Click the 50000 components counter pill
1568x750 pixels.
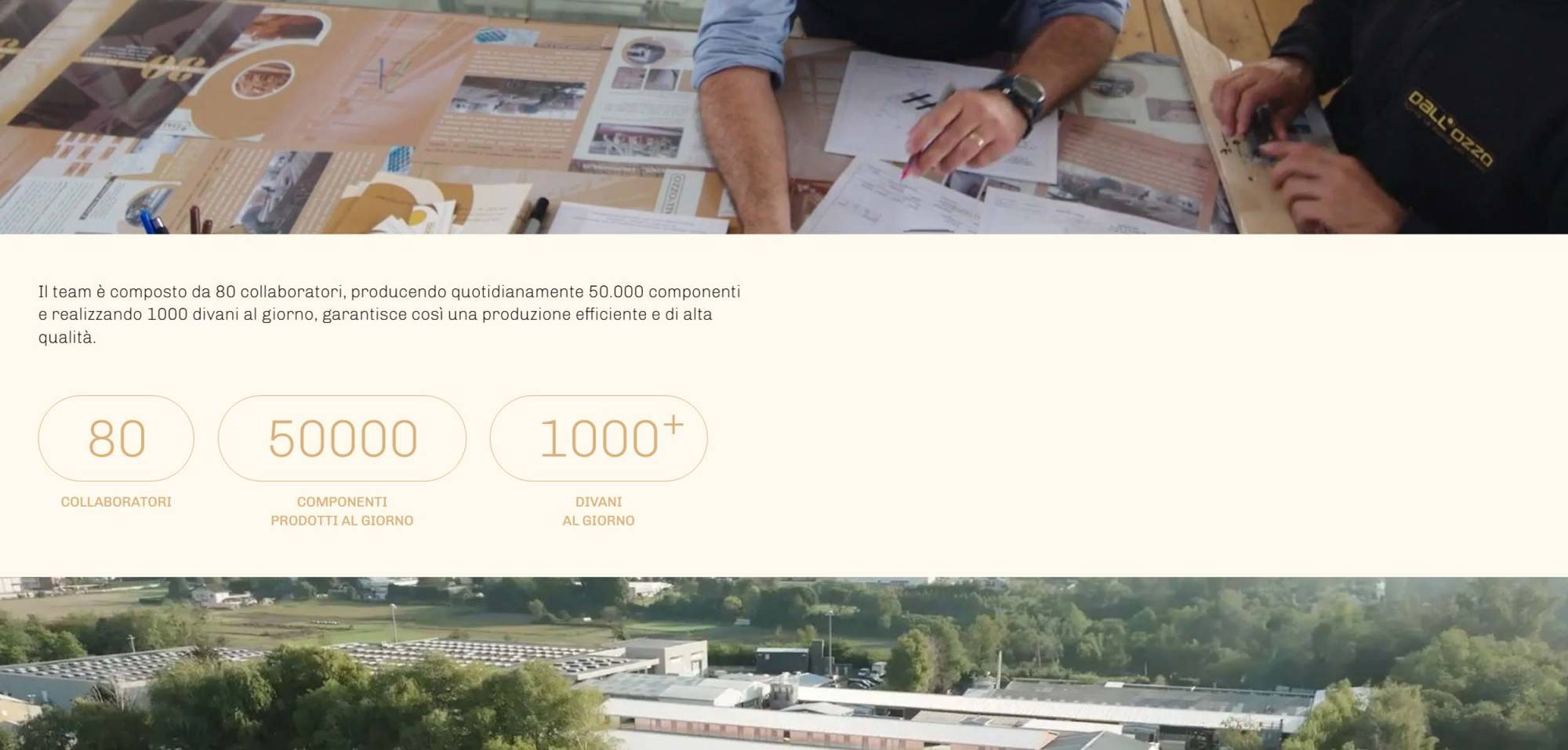(342, 438)
